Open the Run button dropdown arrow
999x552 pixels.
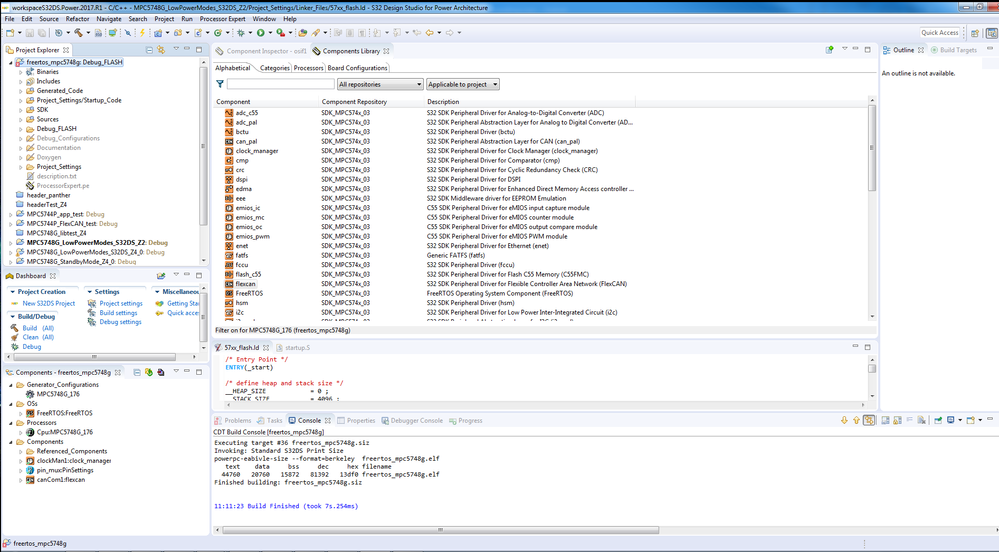click(x=270, y=33)
